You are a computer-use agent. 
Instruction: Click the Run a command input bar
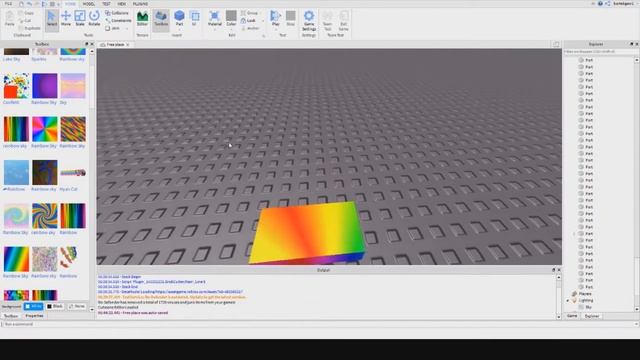(x=319, y=324)
